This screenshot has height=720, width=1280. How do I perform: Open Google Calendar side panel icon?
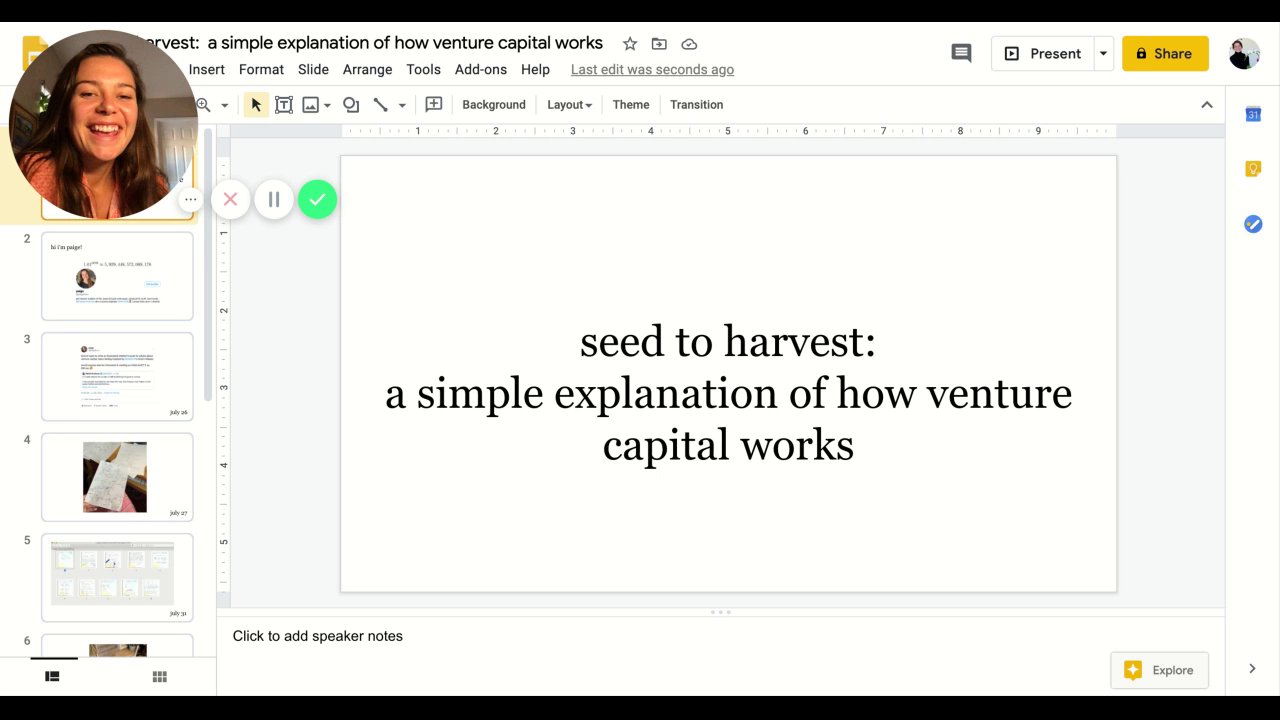point(1253,115)
